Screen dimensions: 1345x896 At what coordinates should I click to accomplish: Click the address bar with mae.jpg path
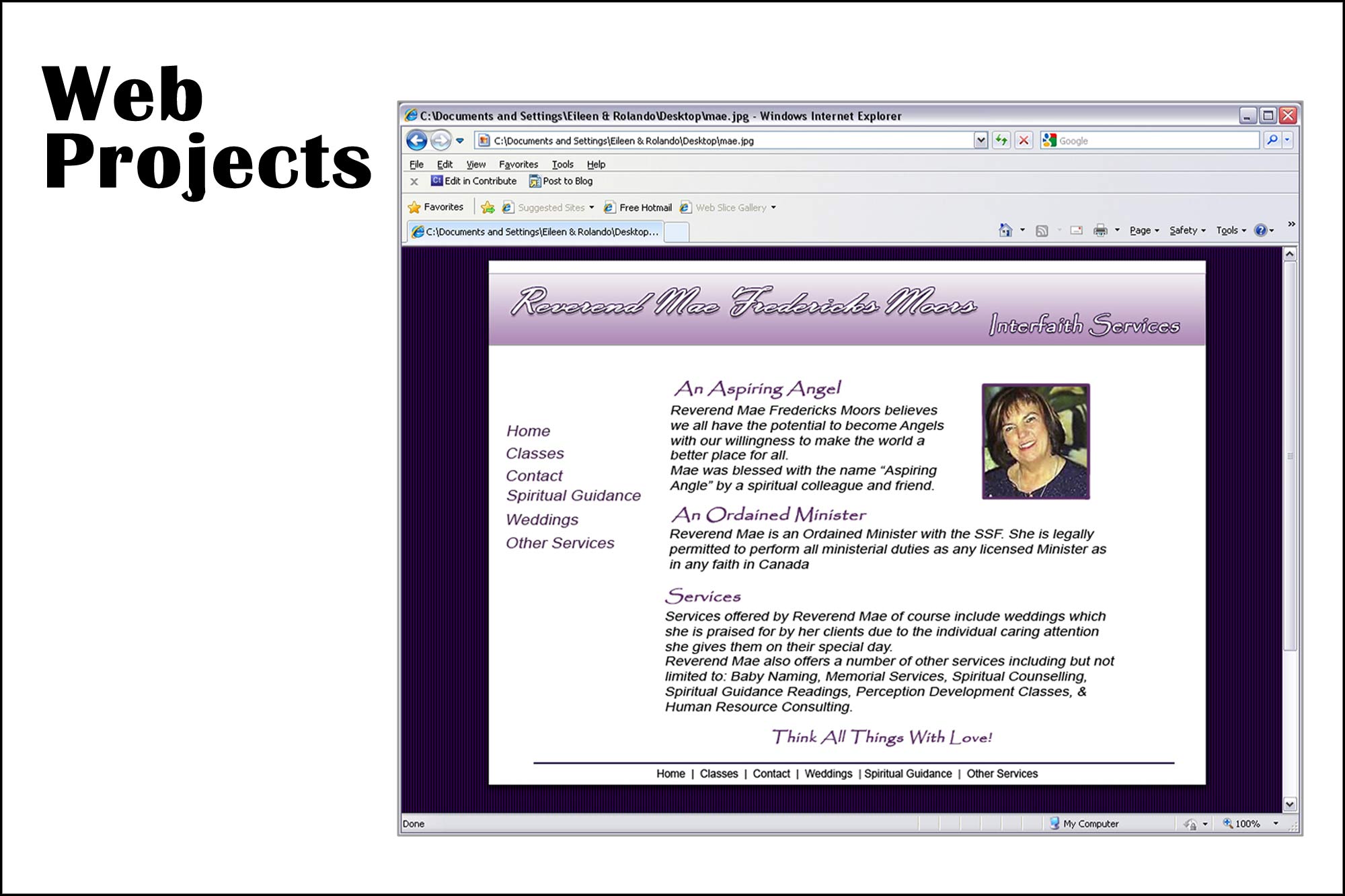(725, 140)
